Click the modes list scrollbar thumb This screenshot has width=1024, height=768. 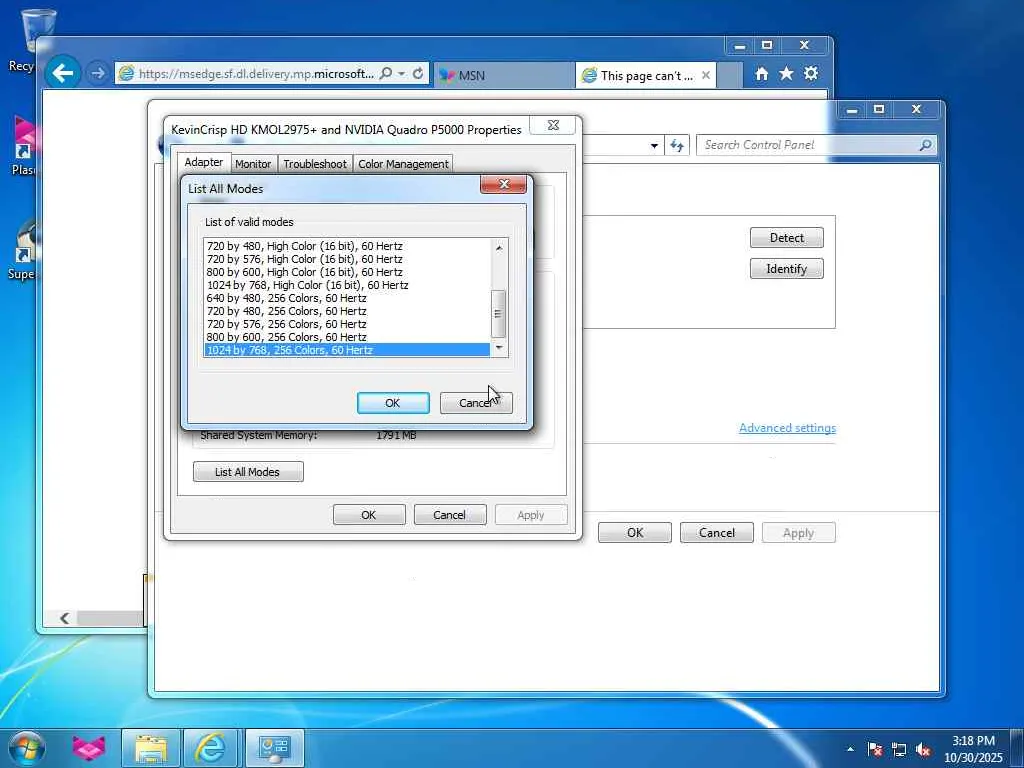498,314
